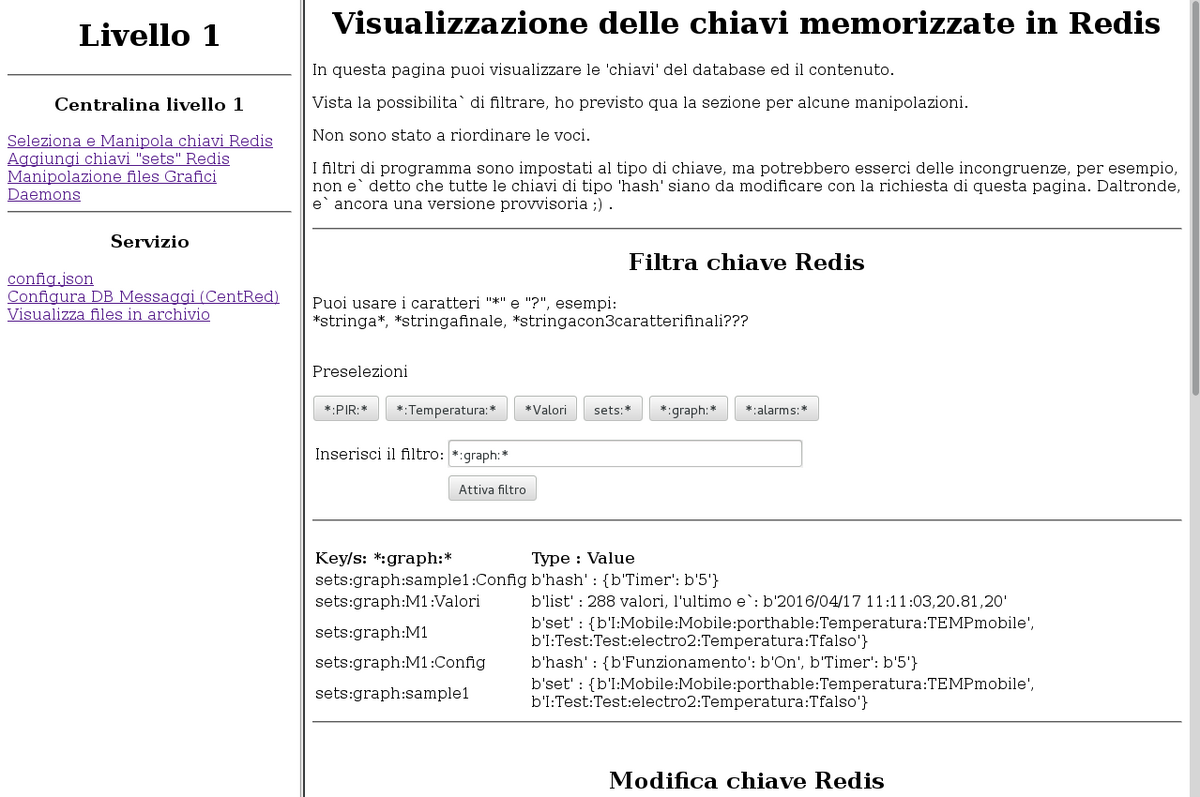Click Visualizza files in archivio link

[x=109, y=315]
